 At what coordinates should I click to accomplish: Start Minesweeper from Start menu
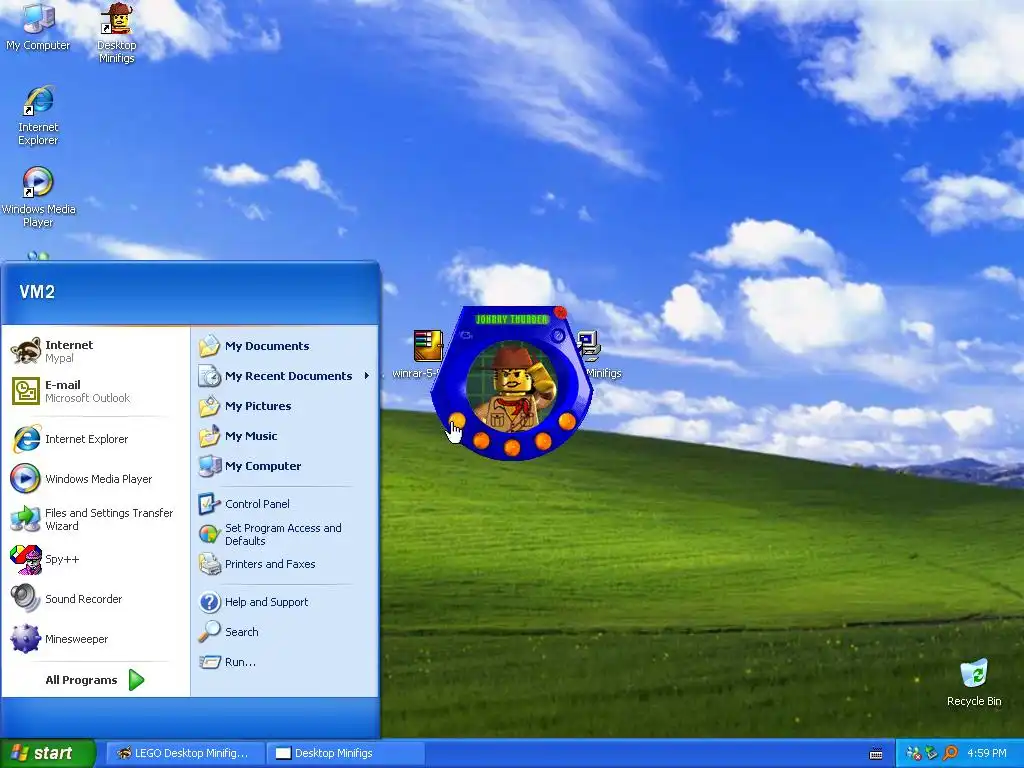[95, 639]
